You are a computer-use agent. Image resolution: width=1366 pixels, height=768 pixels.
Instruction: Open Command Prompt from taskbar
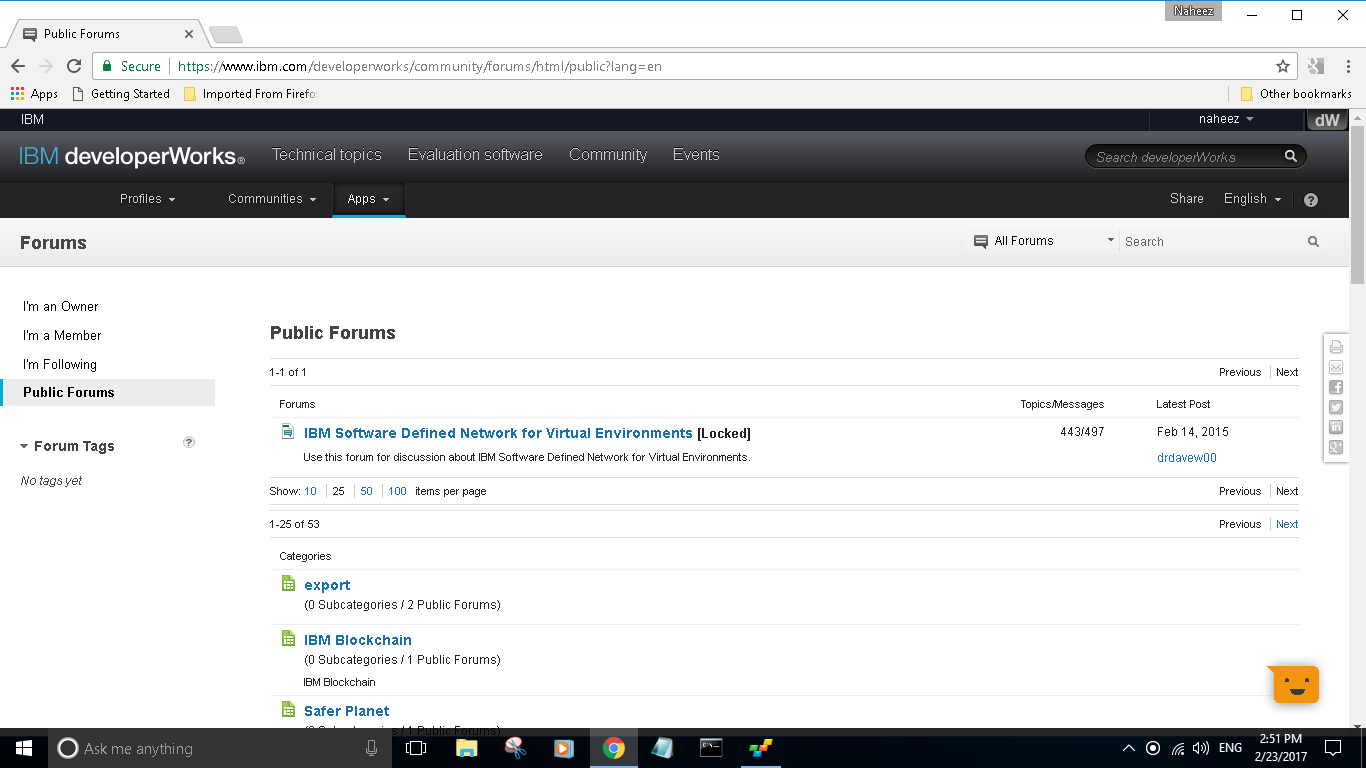point(711,748)
